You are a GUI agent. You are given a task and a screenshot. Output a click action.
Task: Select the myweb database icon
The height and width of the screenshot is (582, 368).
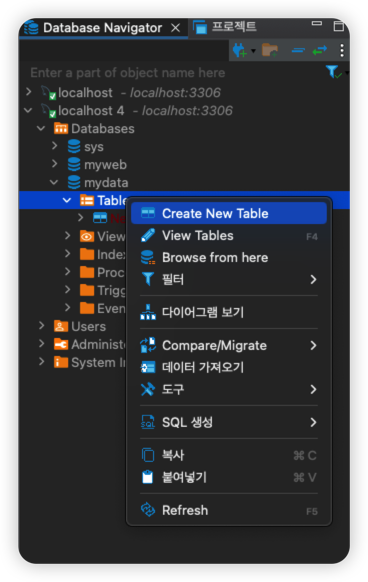pos(74,164)
